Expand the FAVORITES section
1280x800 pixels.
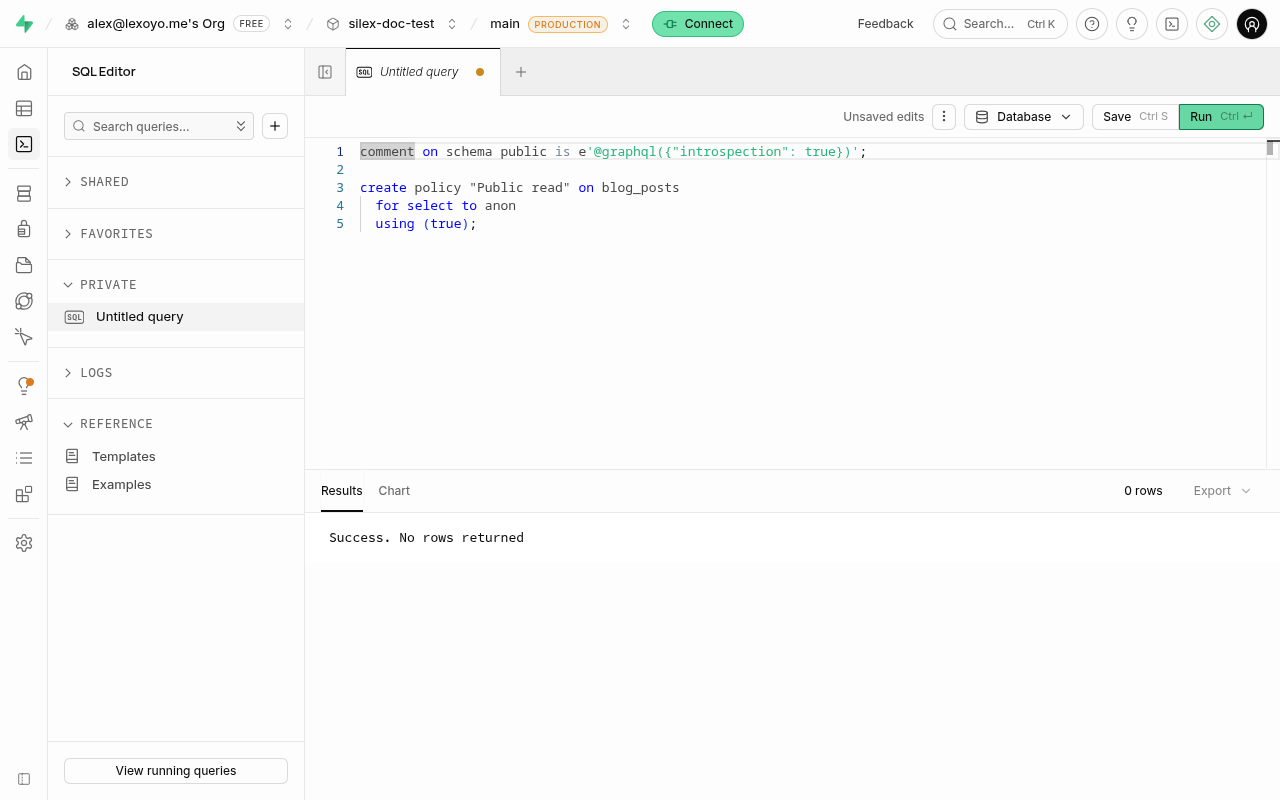176,234
